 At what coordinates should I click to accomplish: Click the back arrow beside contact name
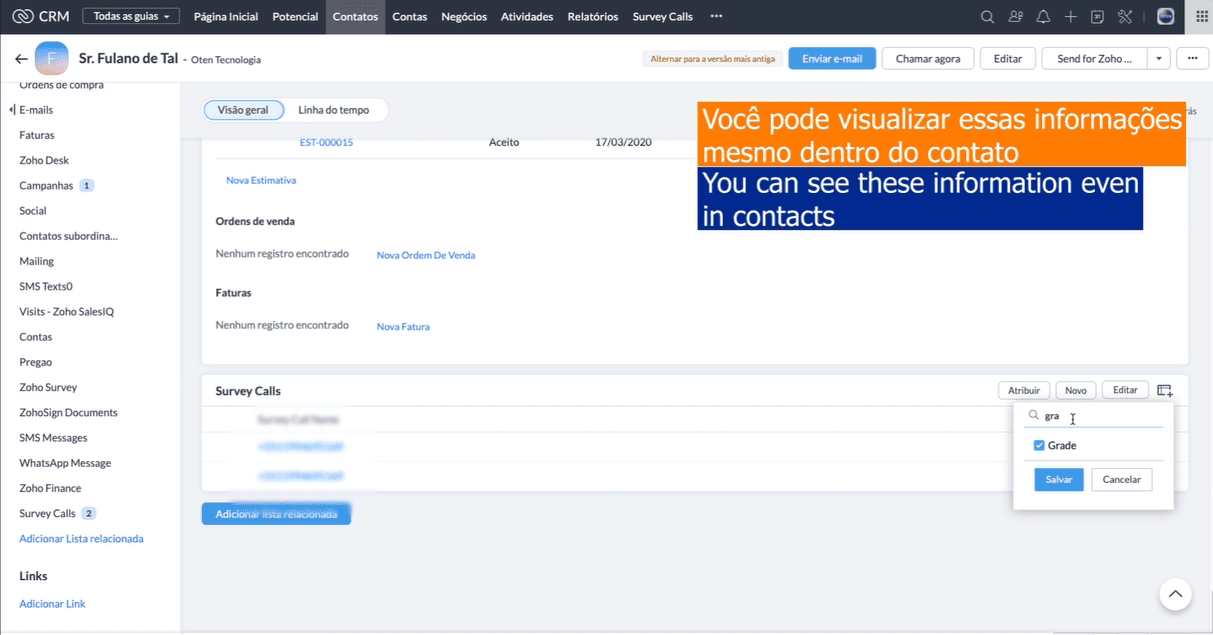[21, 59]
